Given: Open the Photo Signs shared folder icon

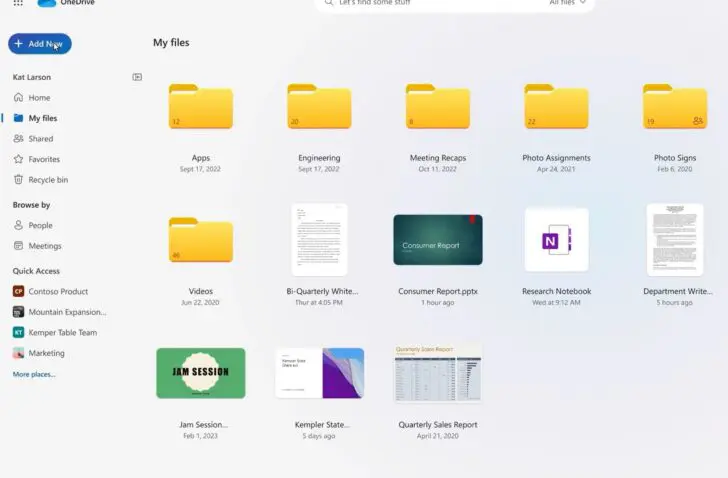Looking at the screenshot, I should pos(675,106).
